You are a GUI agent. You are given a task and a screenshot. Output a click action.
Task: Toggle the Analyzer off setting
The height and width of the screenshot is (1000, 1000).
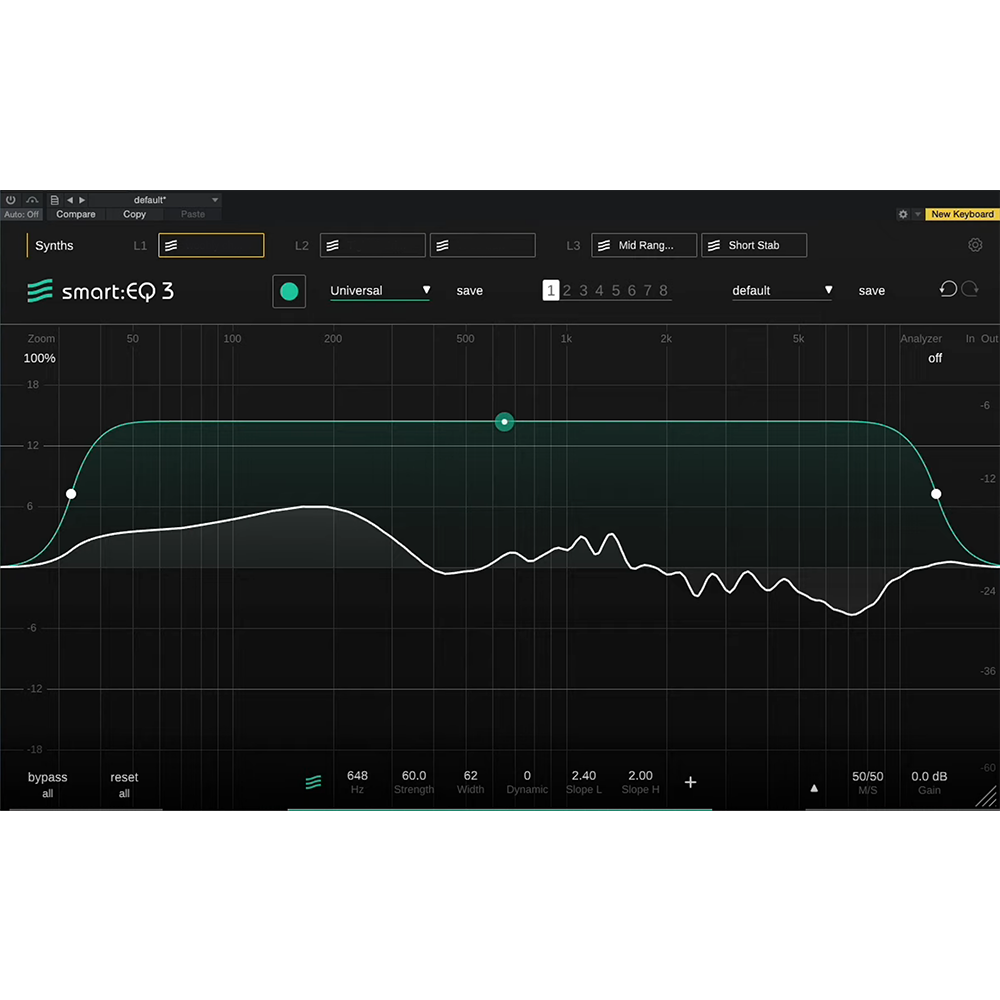coord(934,358)
